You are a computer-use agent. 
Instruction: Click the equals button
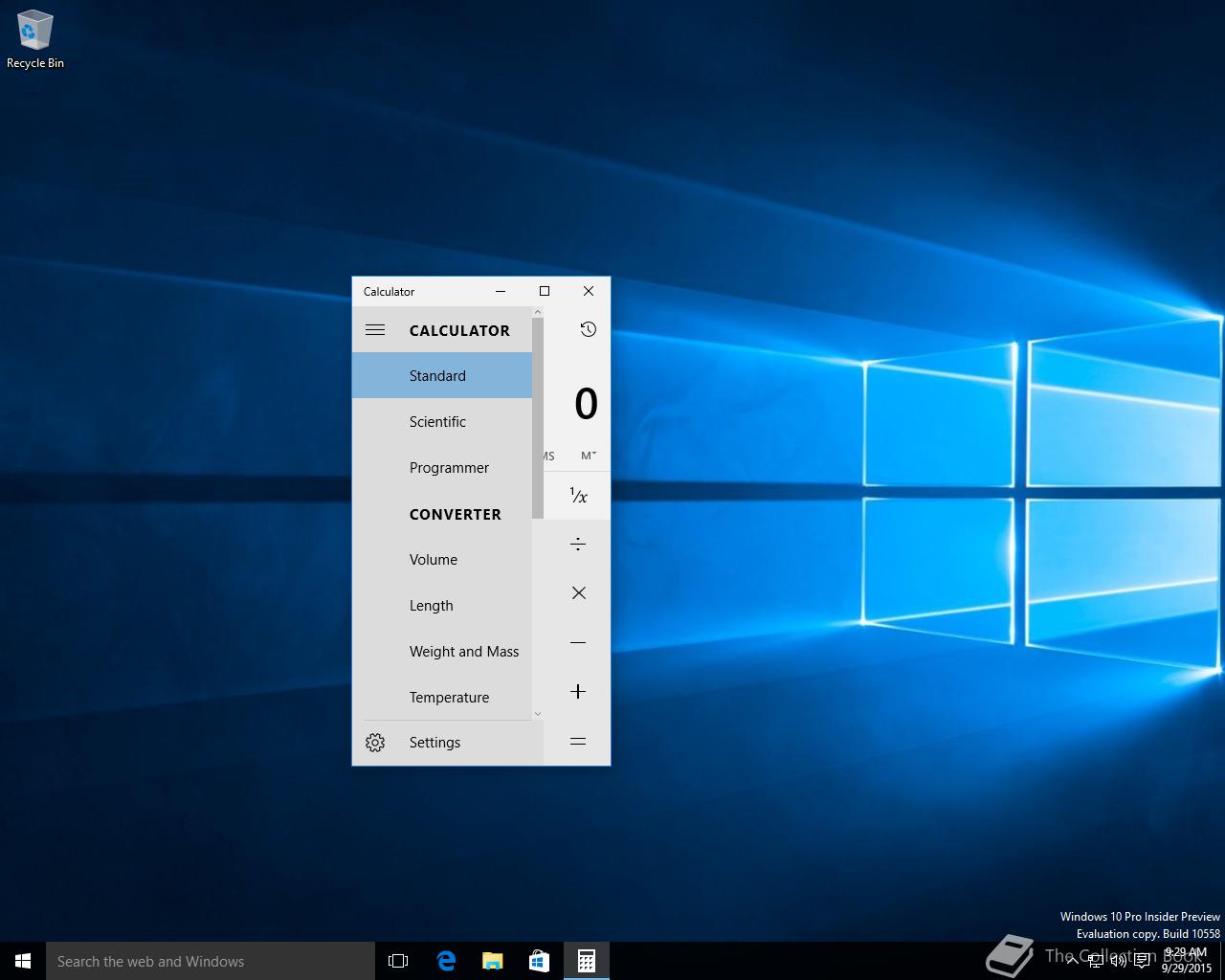(577, 741)
